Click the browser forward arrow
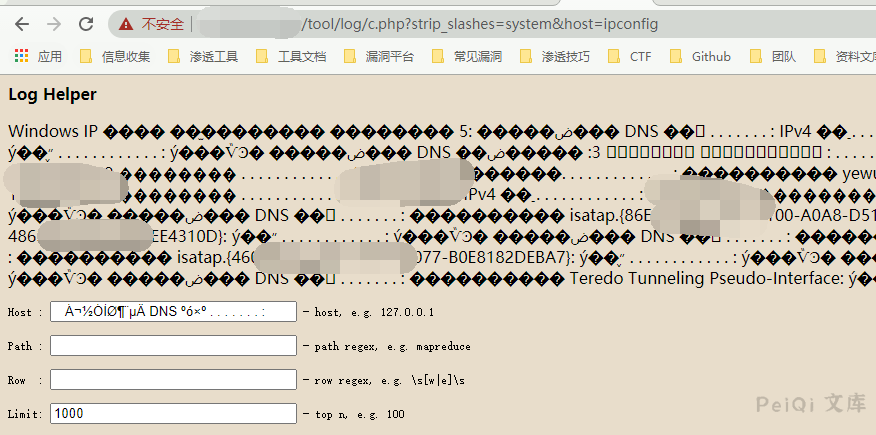The width and height of the screenshot is (876, 435). pyautogui.click(x=54, y=24)
